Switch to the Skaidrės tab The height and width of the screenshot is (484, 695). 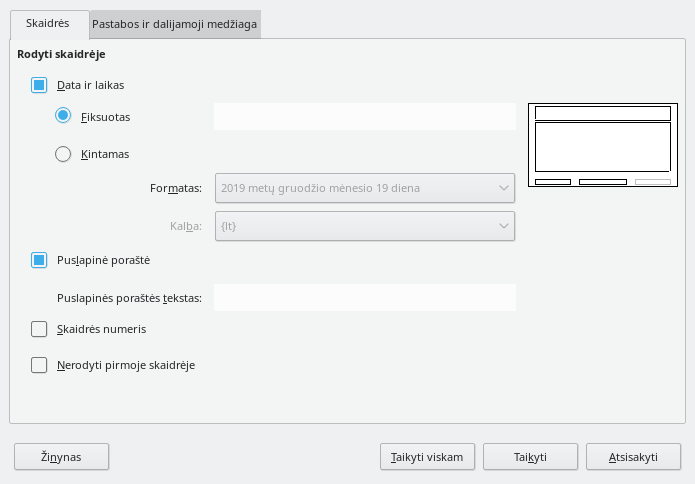pos(46,22)
